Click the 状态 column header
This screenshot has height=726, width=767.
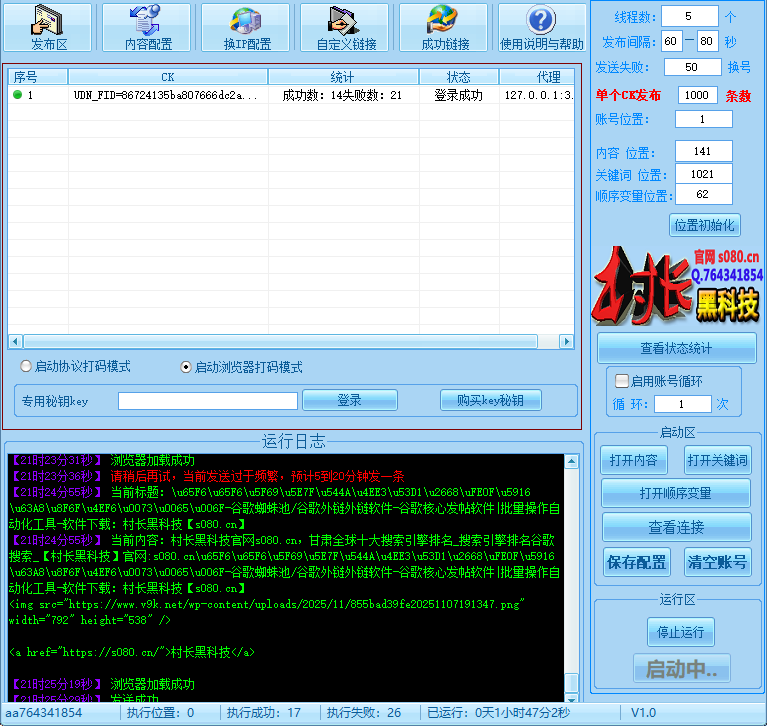click(459, 77)
